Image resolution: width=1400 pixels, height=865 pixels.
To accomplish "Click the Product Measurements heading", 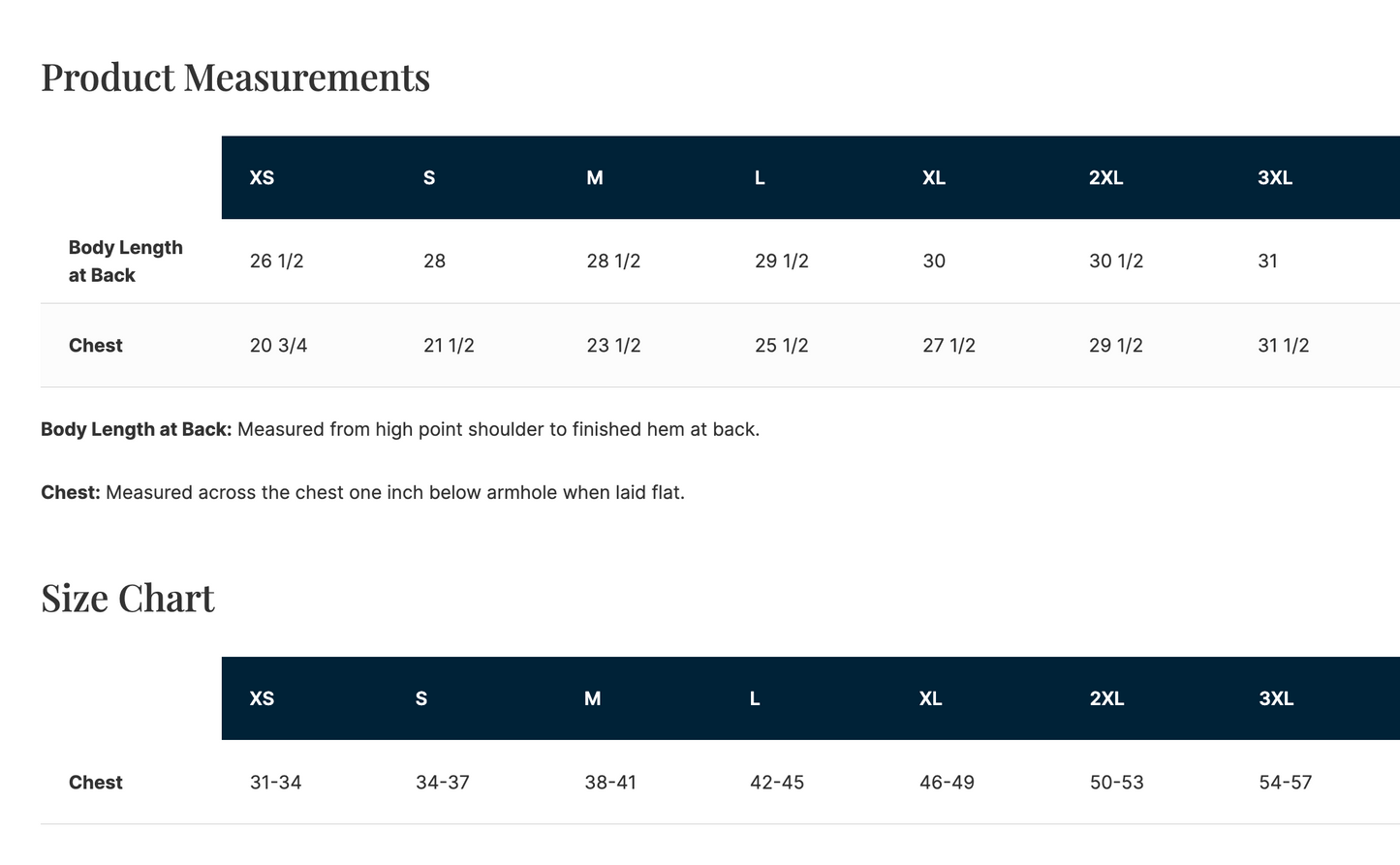I will point(235,77).
